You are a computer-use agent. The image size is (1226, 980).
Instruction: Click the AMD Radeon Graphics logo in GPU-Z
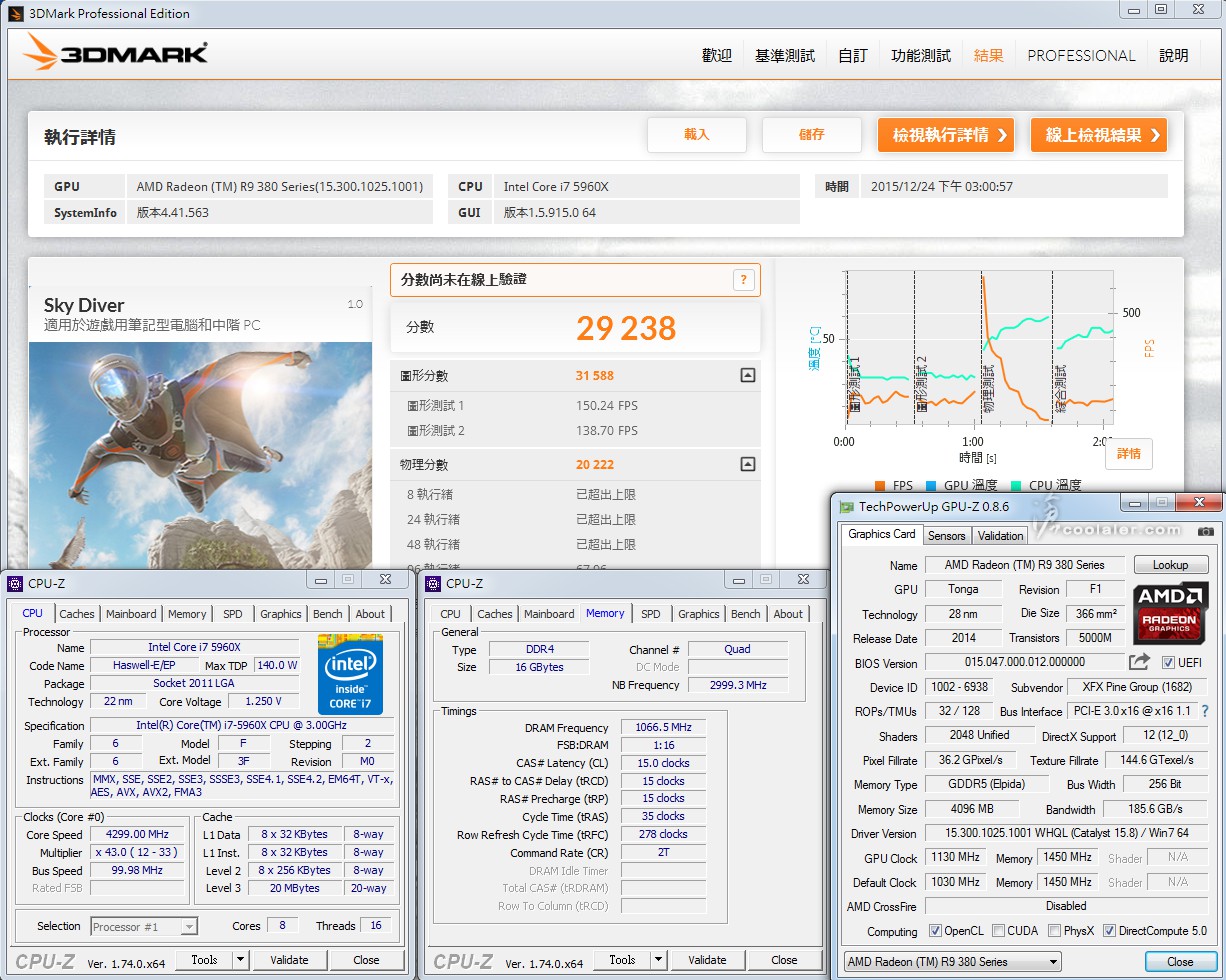click(x=1169, y=612)
